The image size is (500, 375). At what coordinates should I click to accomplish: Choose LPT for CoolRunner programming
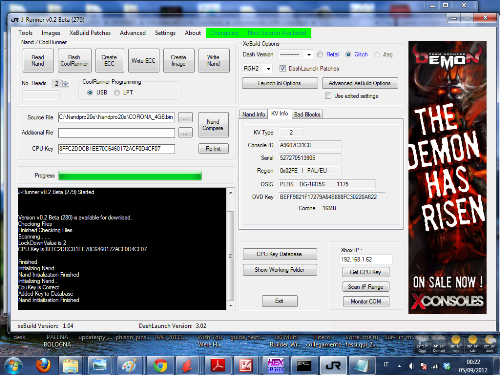(x=117, y=93)
